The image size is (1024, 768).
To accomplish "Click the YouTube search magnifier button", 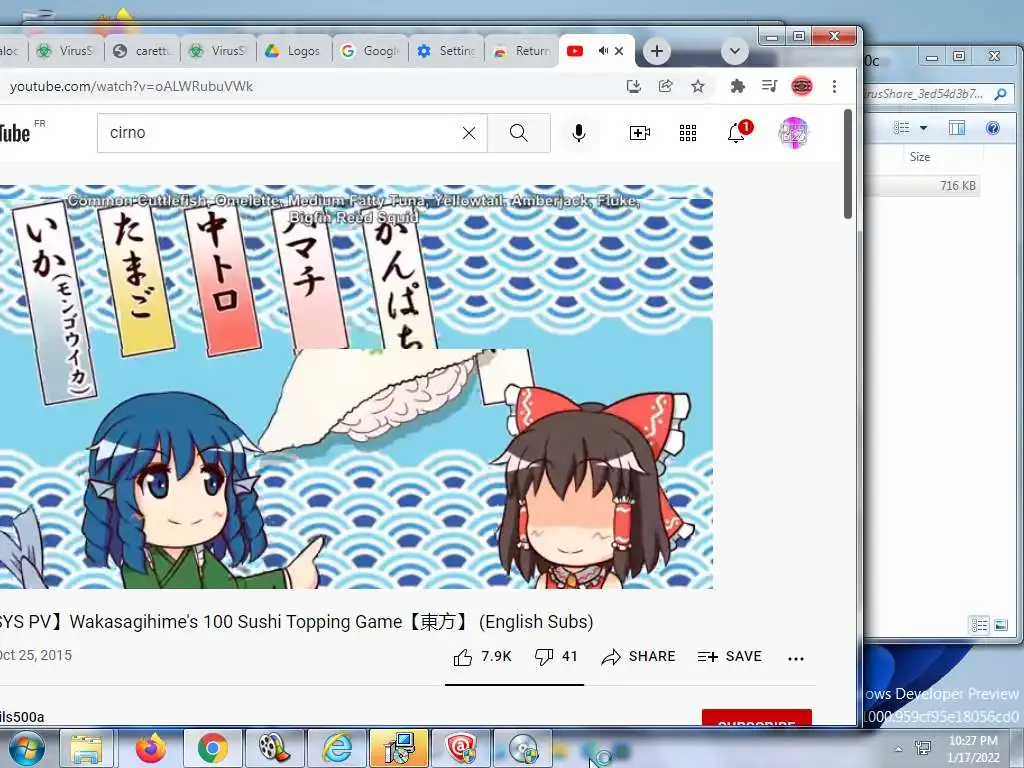I will point(519,133).
